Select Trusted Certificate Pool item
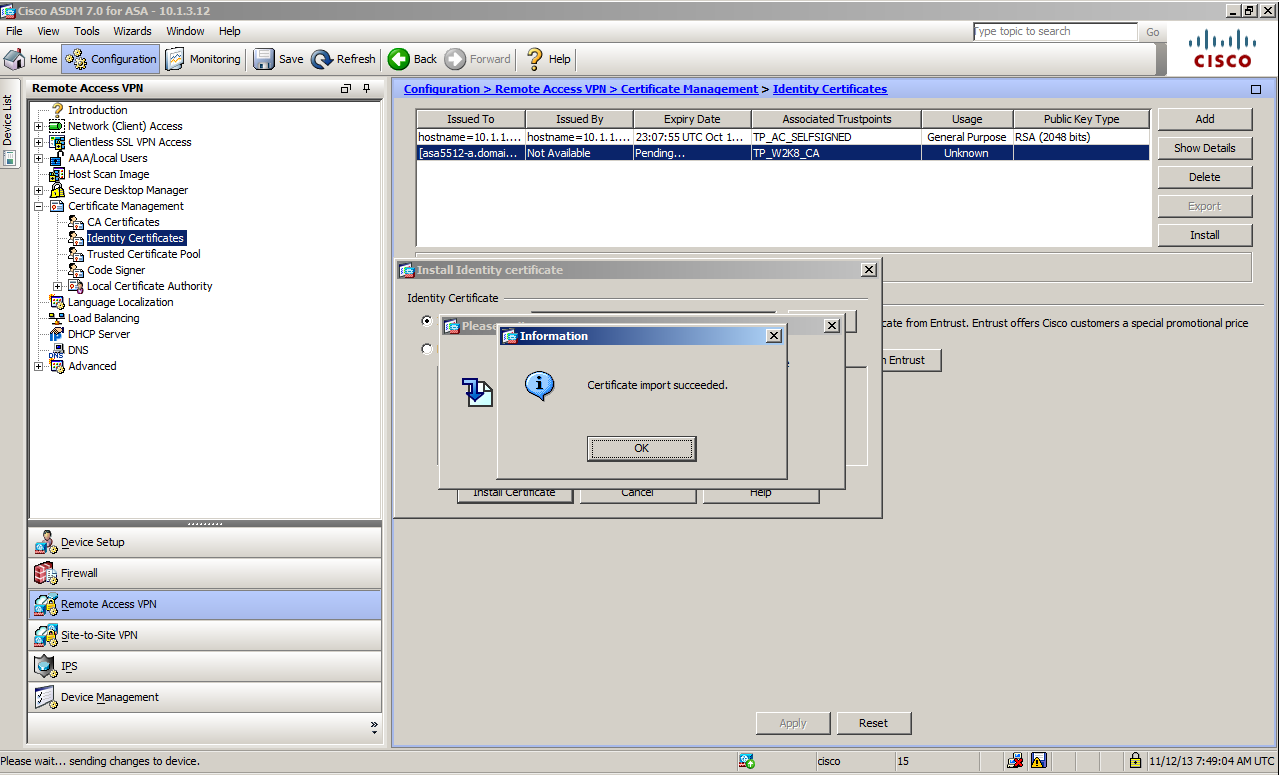This screenshot has height=775, width=1279. tap(143, 254)
